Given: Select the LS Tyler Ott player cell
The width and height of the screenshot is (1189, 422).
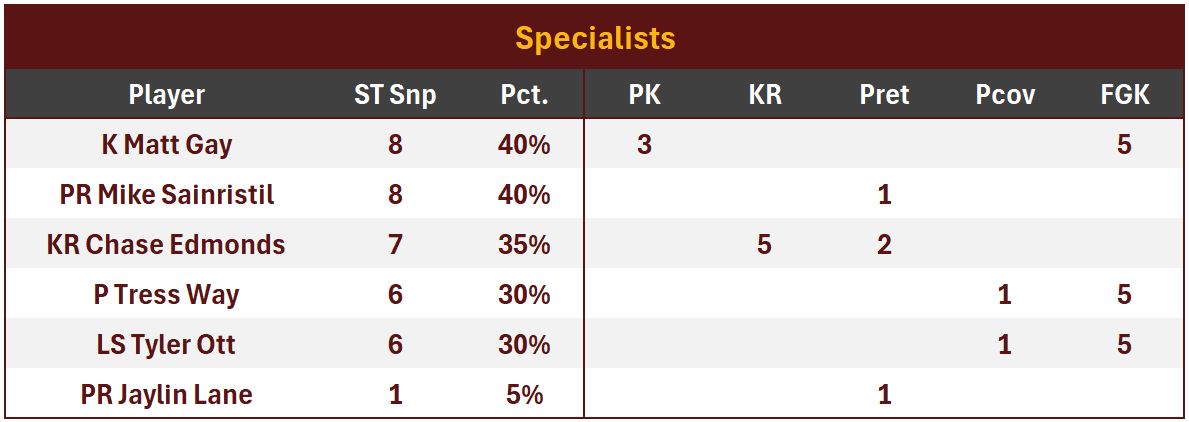Looking at the screenshot, I should 167,345.
